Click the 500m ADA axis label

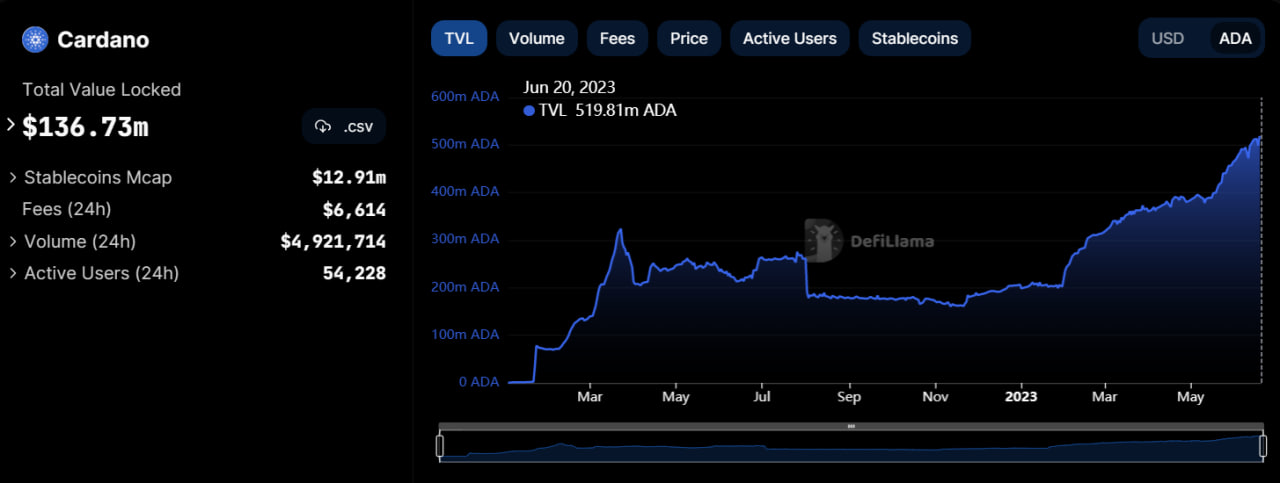click(465, 144)
